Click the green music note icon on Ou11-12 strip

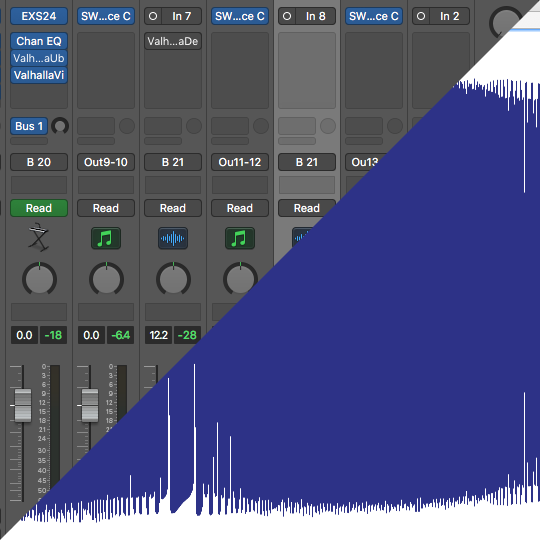[240, 238]
